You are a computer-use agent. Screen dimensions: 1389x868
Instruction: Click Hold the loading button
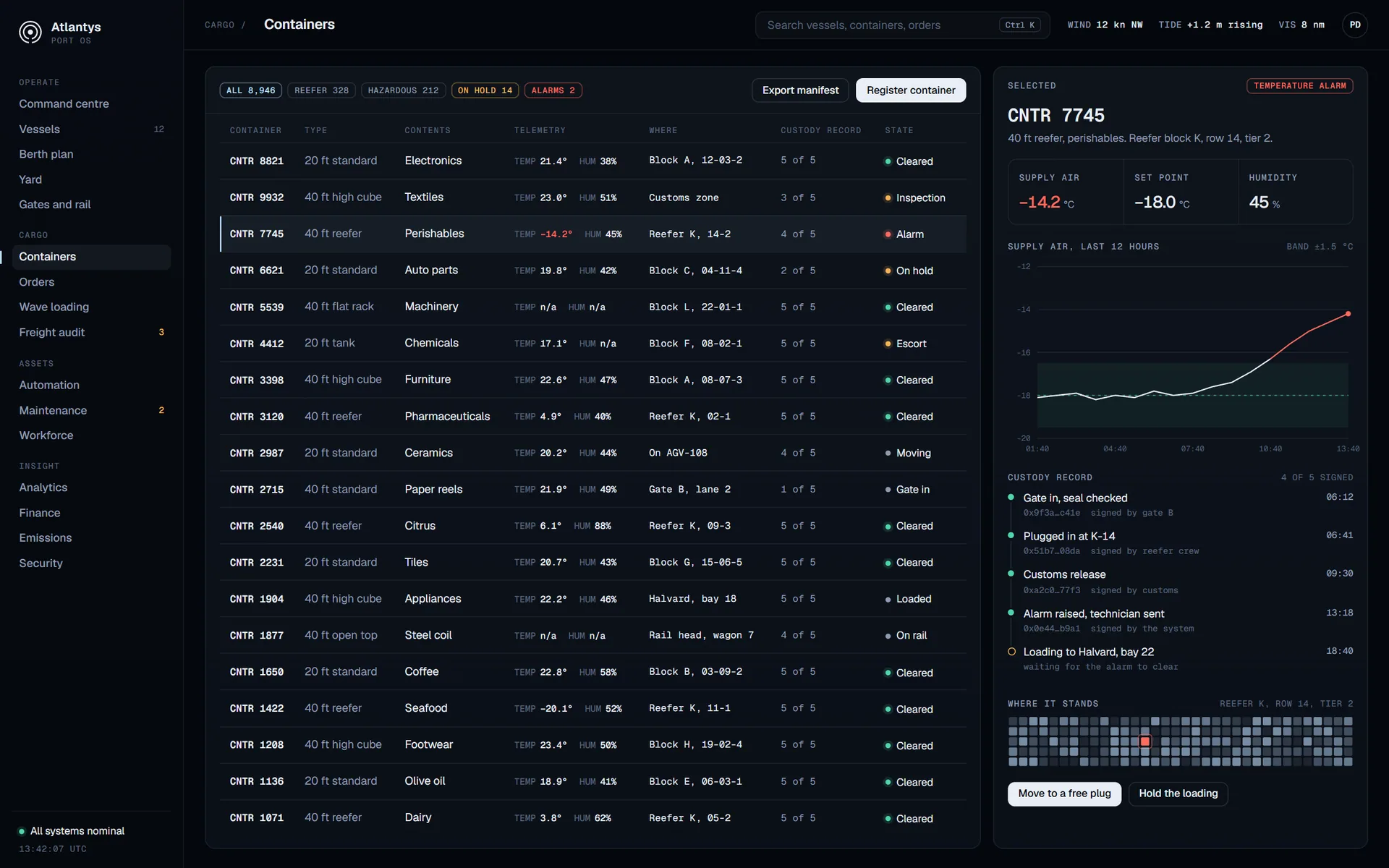1178,793
